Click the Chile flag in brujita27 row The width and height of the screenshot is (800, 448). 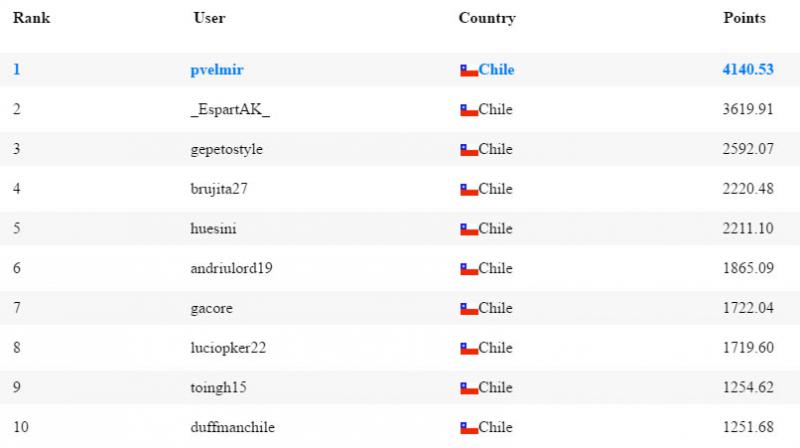(469, 190)
